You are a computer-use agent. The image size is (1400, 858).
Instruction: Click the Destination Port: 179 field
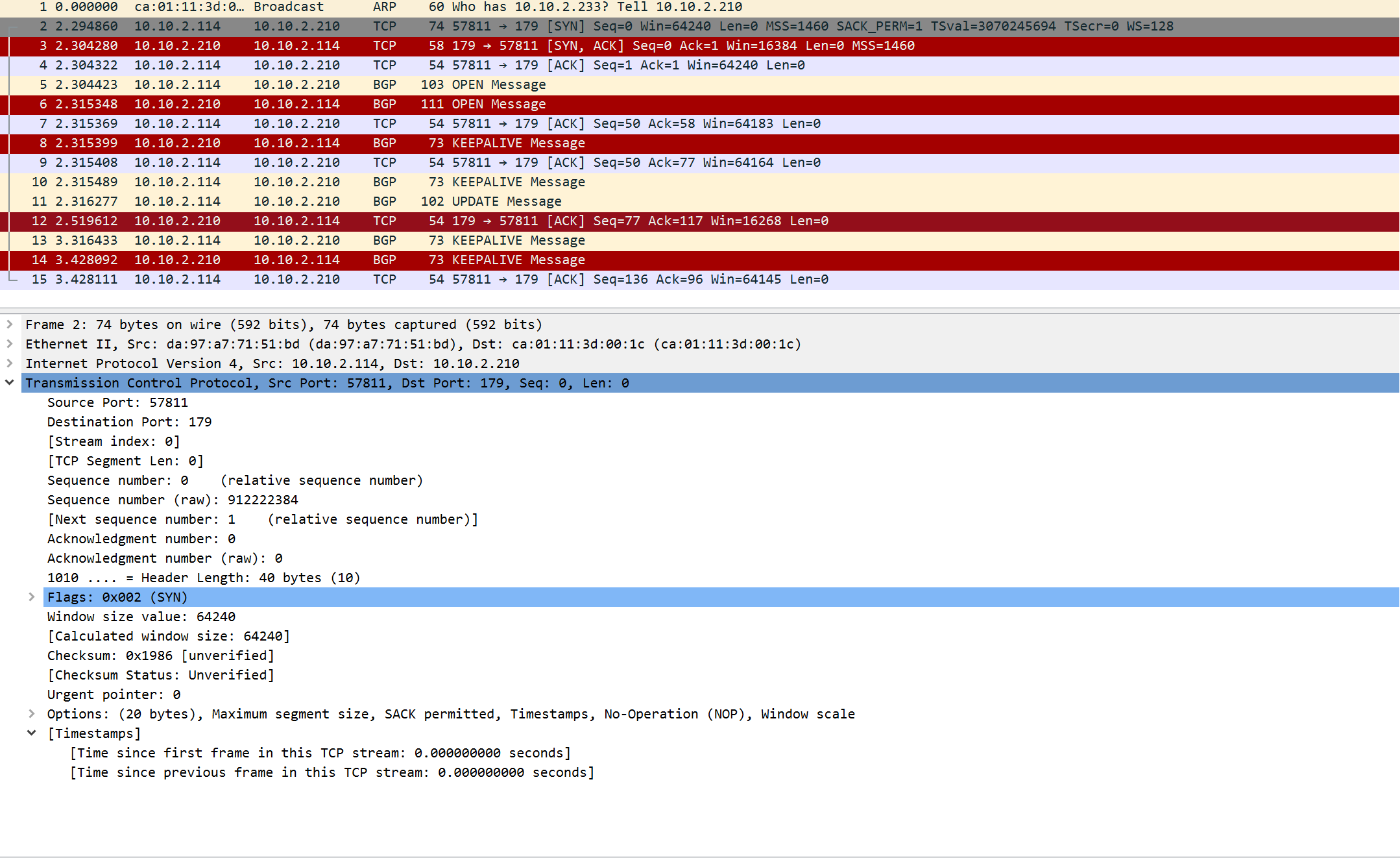click(x=129, y=423)
